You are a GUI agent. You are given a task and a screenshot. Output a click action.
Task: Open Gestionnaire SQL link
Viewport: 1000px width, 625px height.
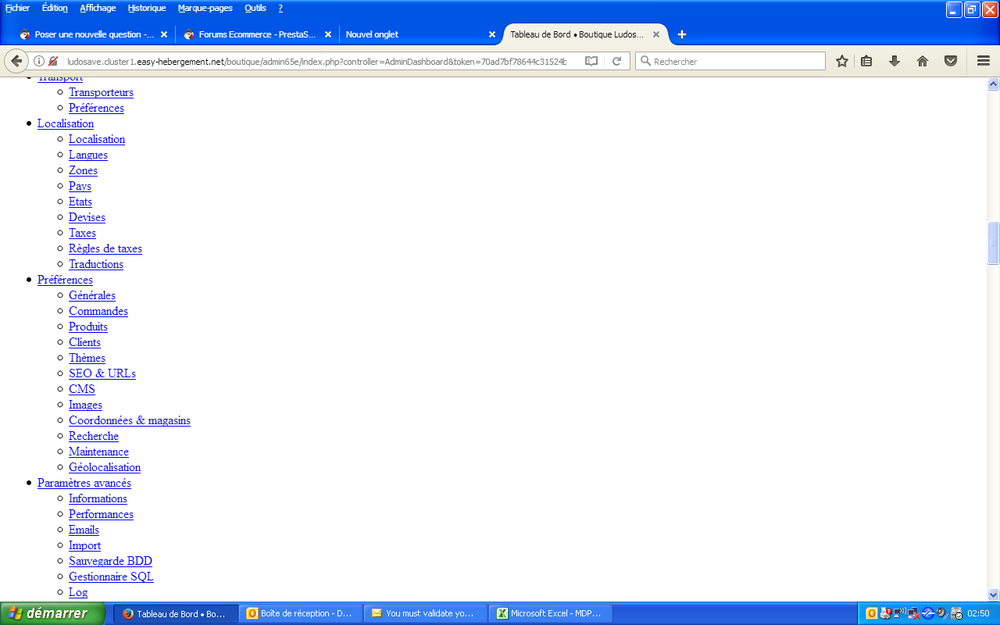pyautogui.click(x=111, y=577)
